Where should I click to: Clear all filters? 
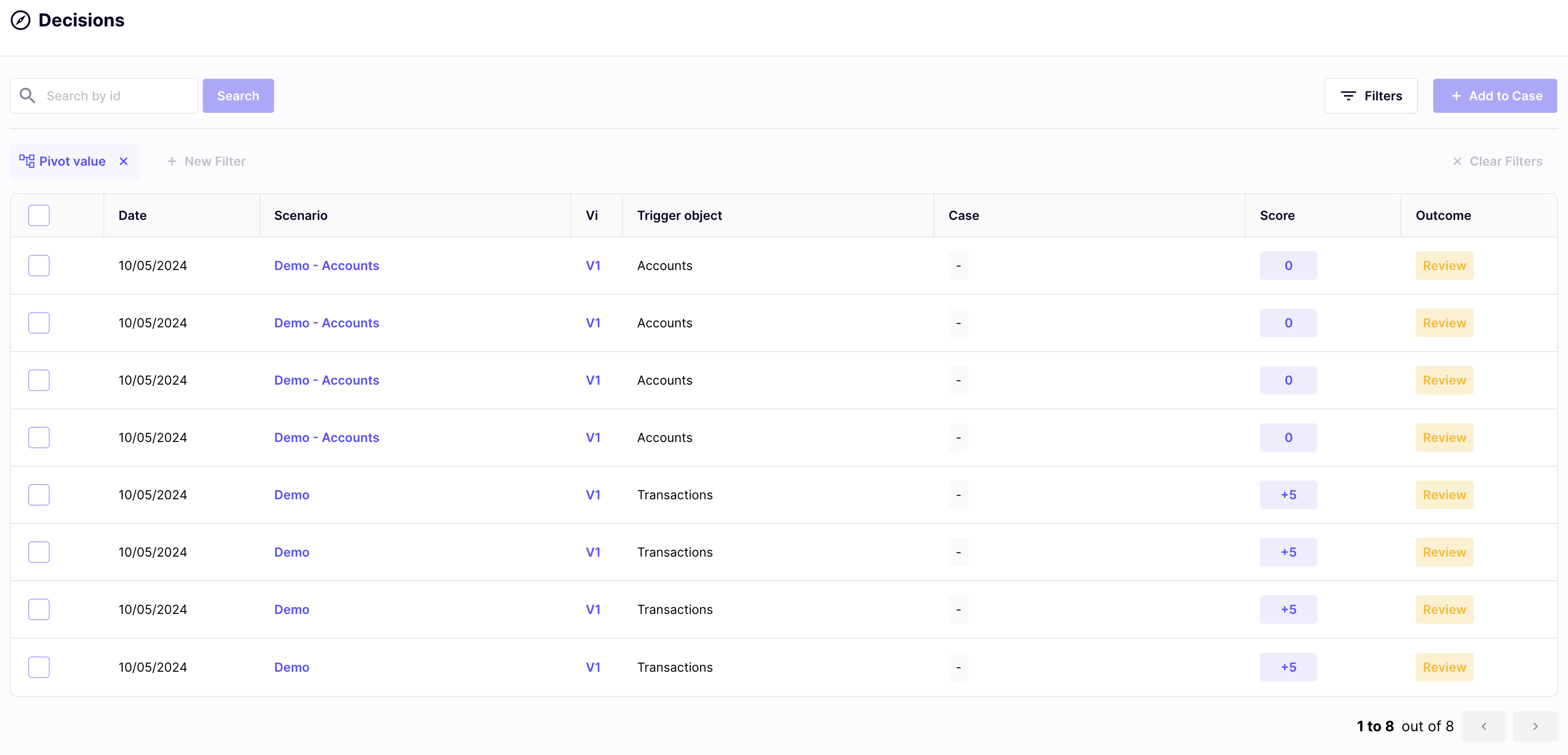click(1497, 161)
